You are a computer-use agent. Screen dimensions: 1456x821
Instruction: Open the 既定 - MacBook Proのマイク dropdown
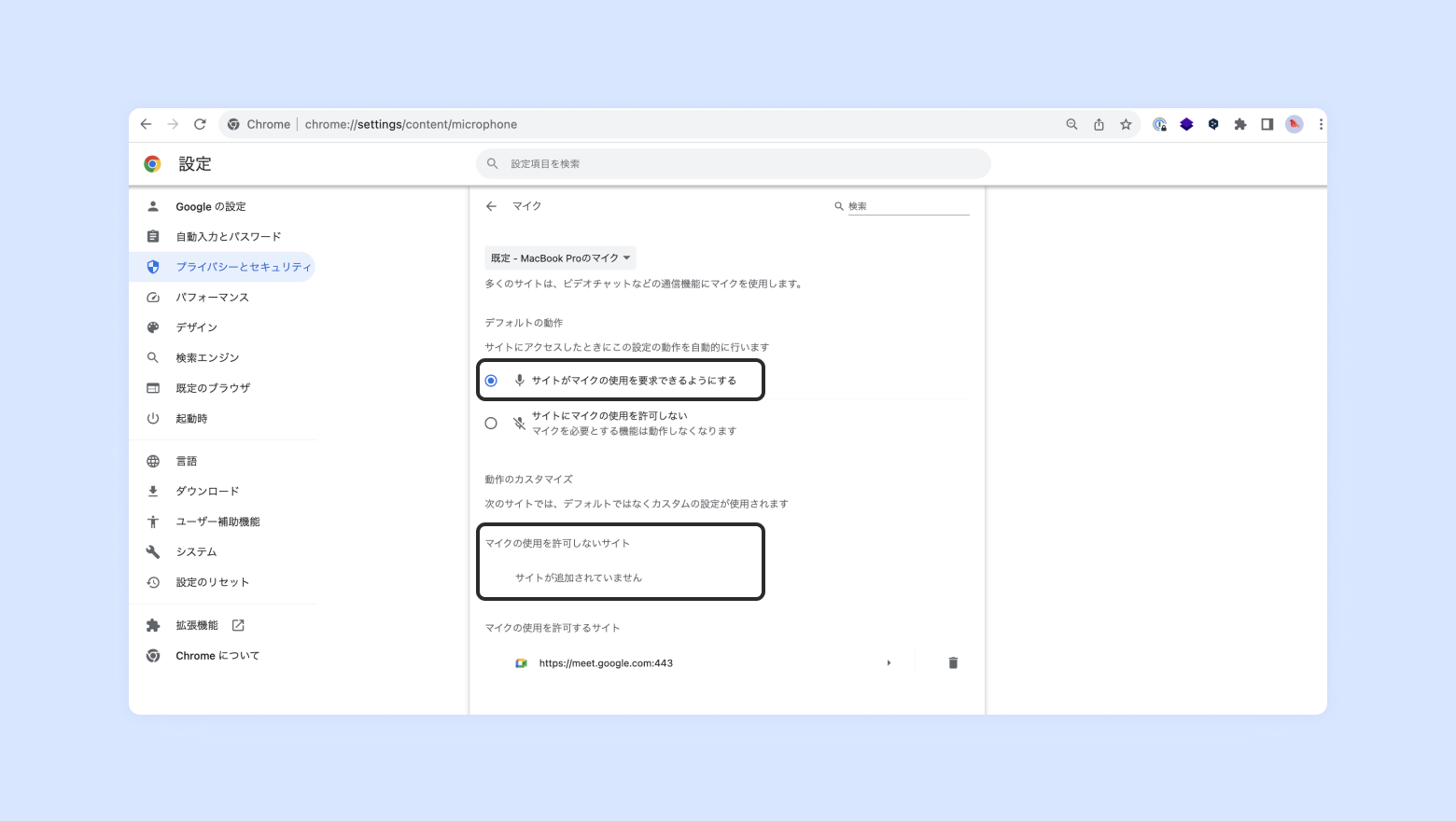[561, 258]
